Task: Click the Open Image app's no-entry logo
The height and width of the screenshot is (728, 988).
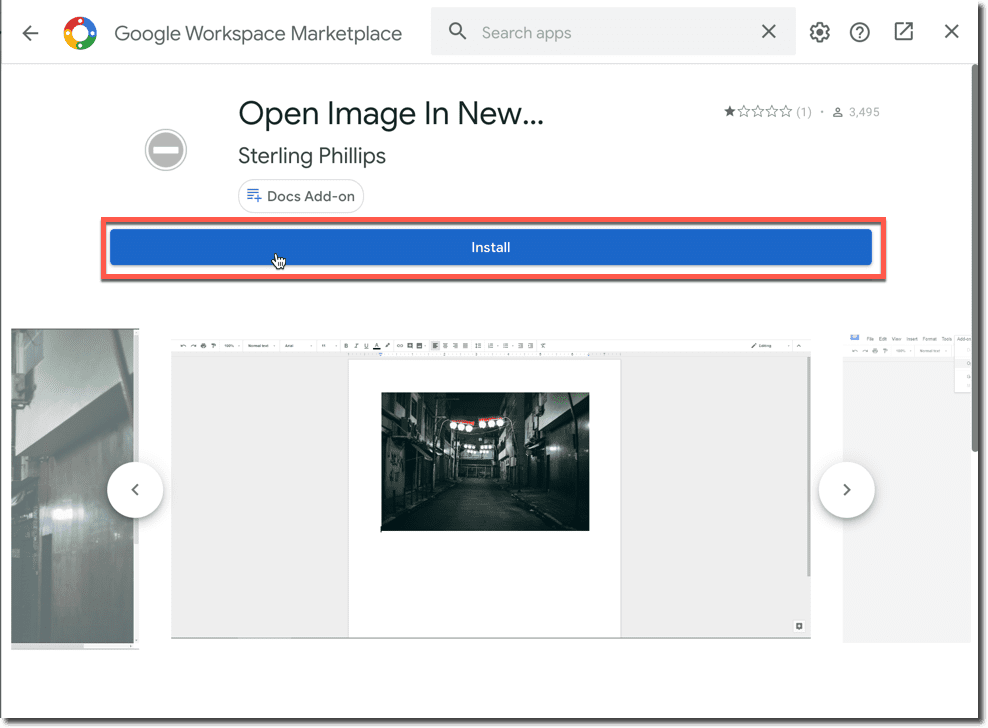Action: (x=166, y=149)
